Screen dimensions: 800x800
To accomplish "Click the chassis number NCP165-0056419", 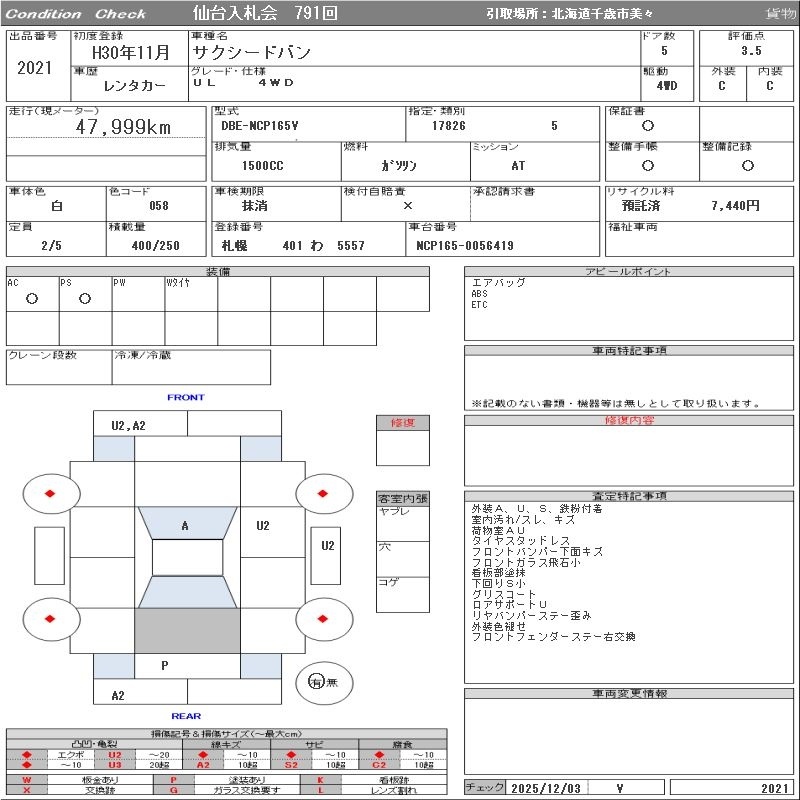I will pyautogui.click(x=464, y=245).
